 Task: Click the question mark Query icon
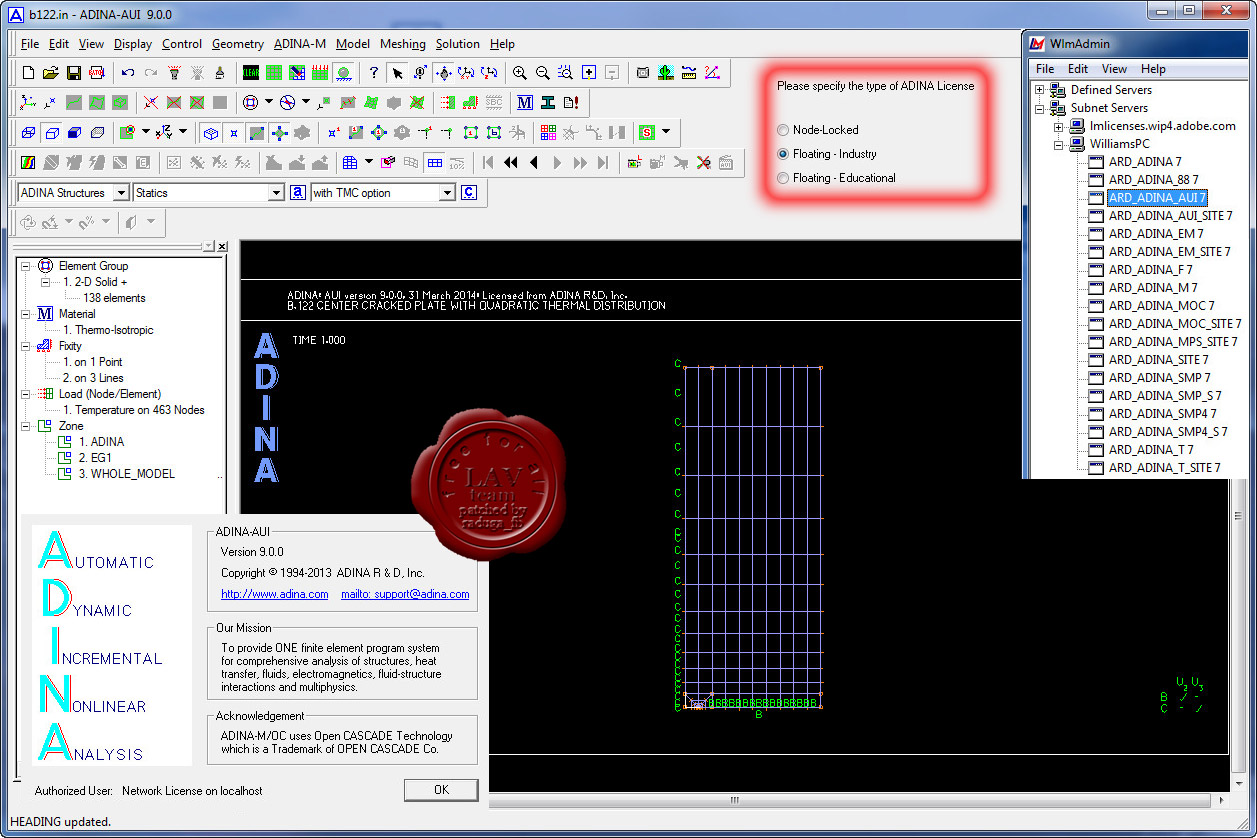pos(373,72)
